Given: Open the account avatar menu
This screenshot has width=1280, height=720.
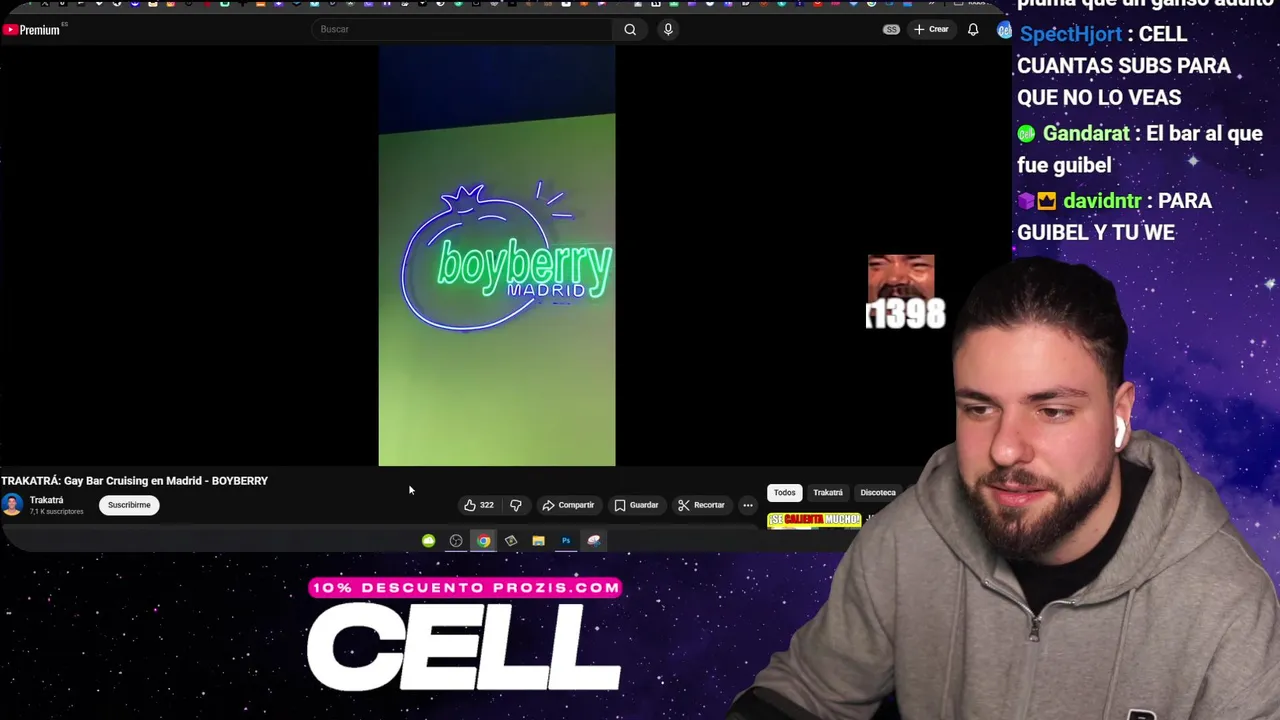Looking at the screenshot, I should point(1004,30).
